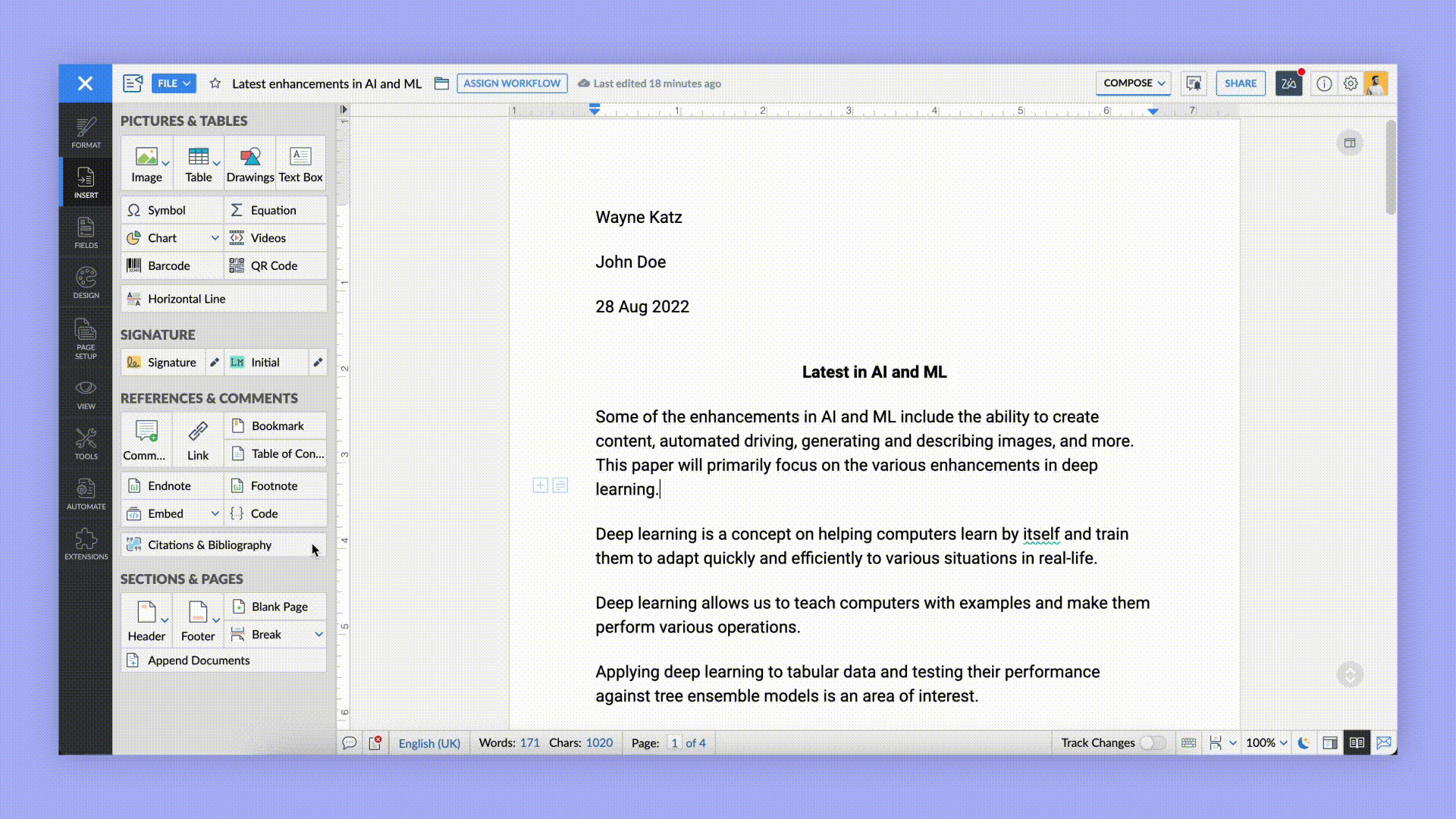Screen dimensions: 1456x819
Task: Click the page number input field
Action: tap(673, 742)
